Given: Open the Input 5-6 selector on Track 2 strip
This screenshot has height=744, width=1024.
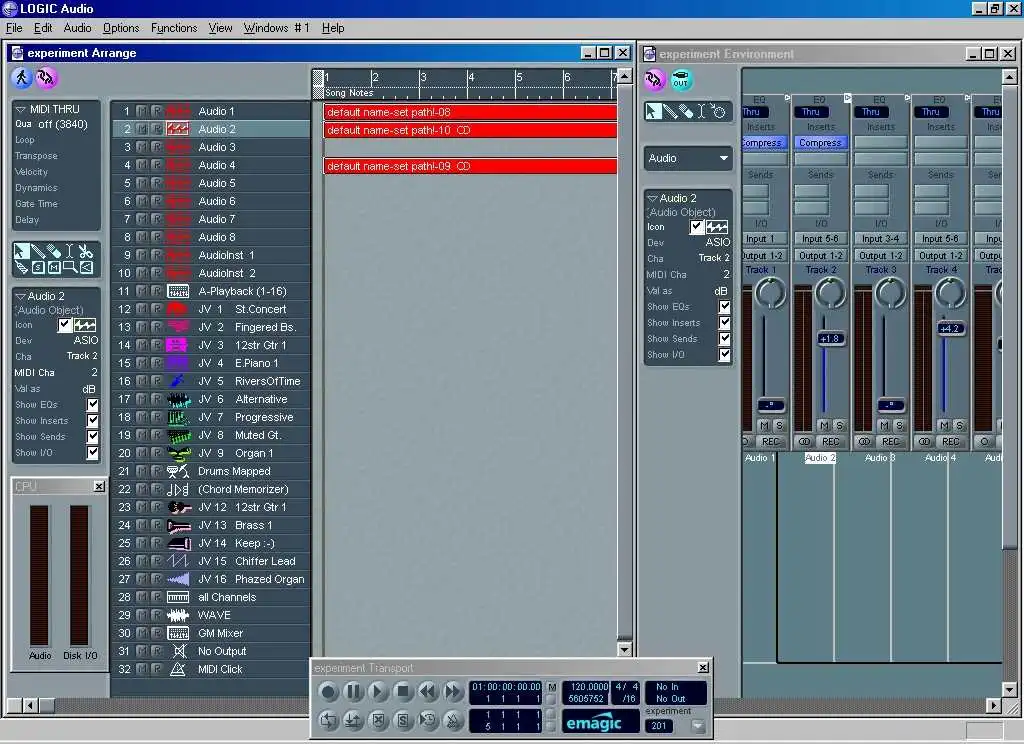Looking at the screenshot, I should click(820, 239).
